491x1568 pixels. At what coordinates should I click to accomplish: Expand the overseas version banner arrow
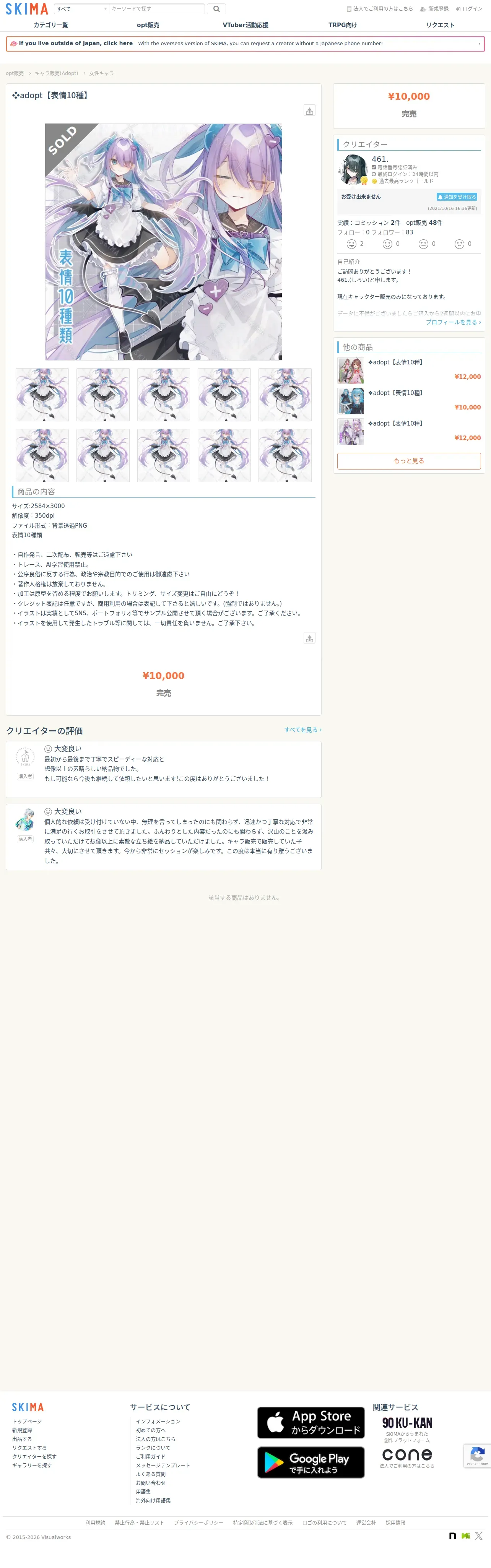(479, 44)
